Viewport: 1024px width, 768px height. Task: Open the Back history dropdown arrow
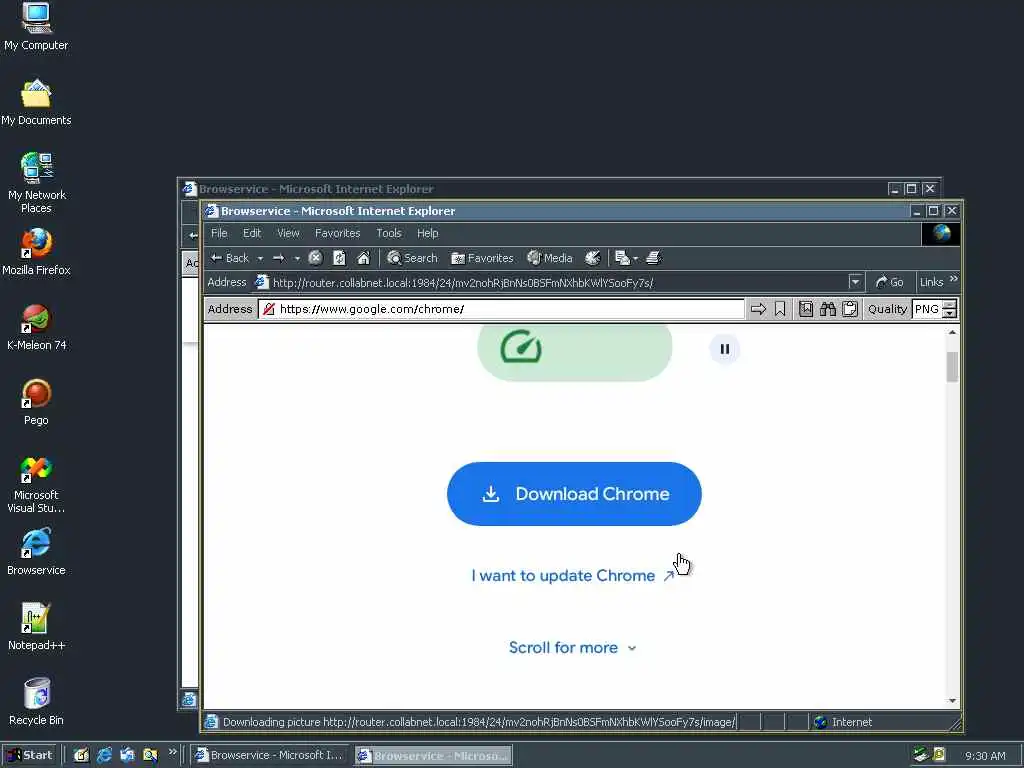[x=260, y=259]
